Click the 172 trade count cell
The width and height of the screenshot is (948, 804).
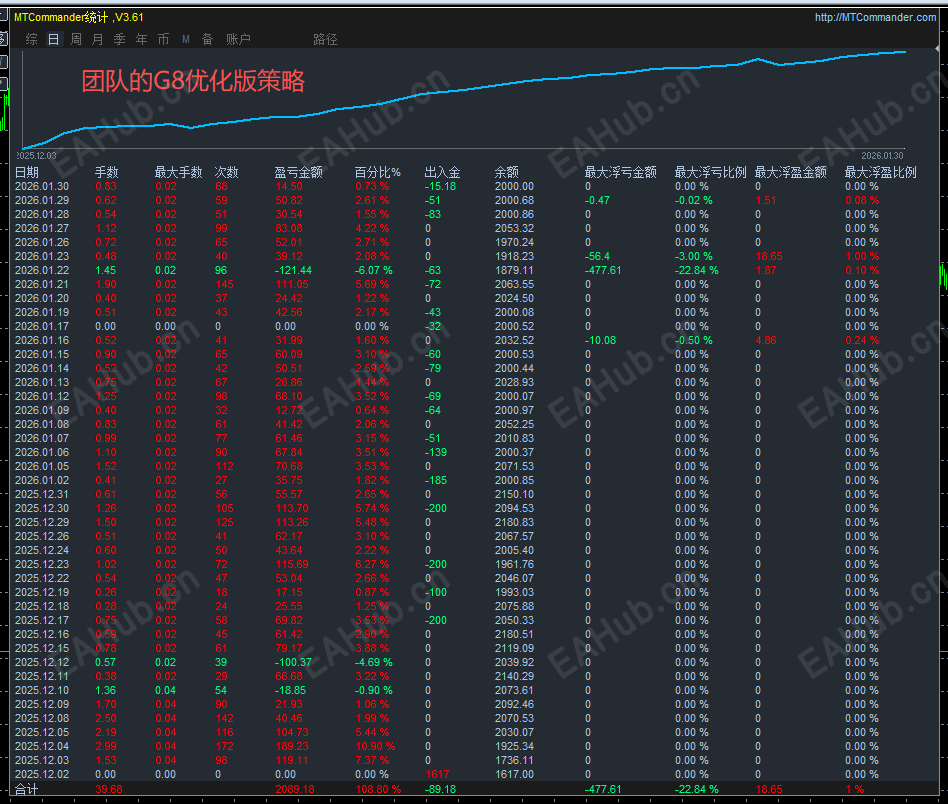[x=224, y=747]
